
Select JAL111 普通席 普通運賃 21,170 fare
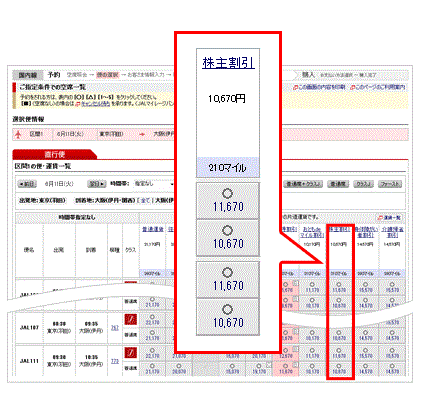[152, 368]
